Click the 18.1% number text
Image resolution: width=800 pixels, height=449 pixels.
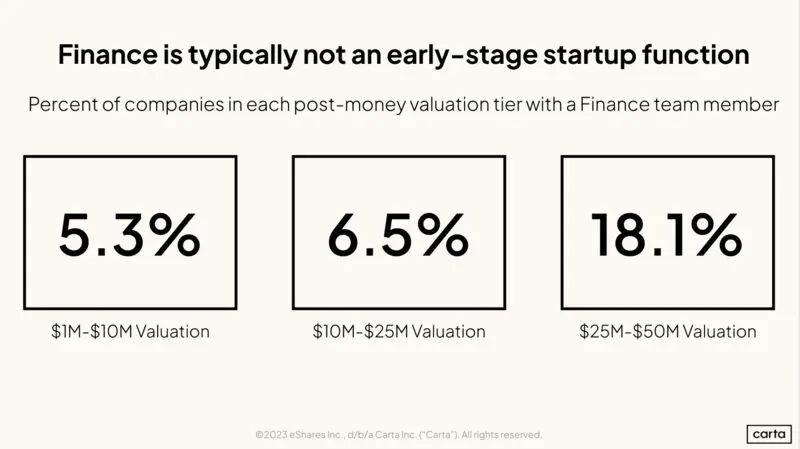click(666, 235)
